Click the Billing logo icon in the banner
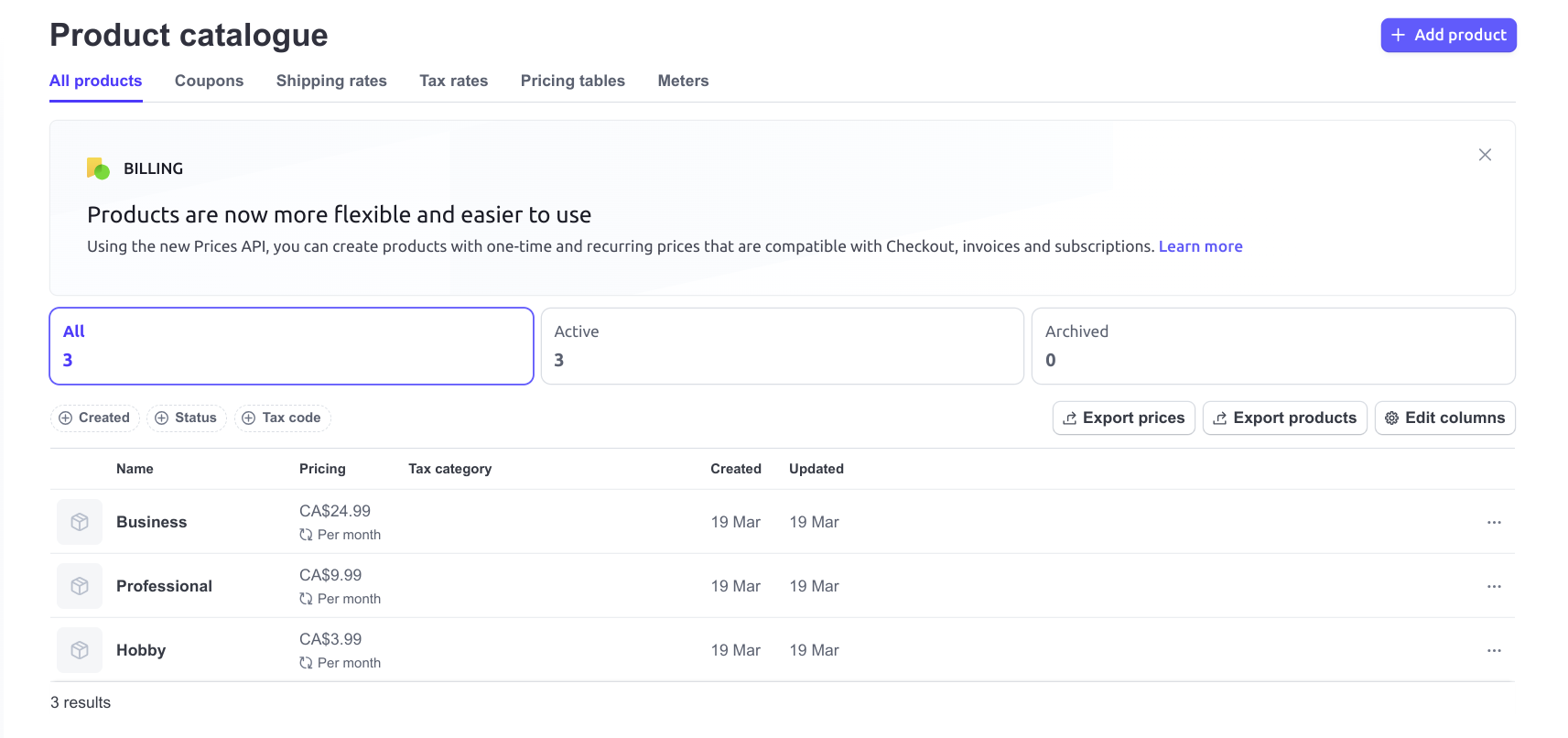This screenshot has height=738, width=1568. pos(98,168)
